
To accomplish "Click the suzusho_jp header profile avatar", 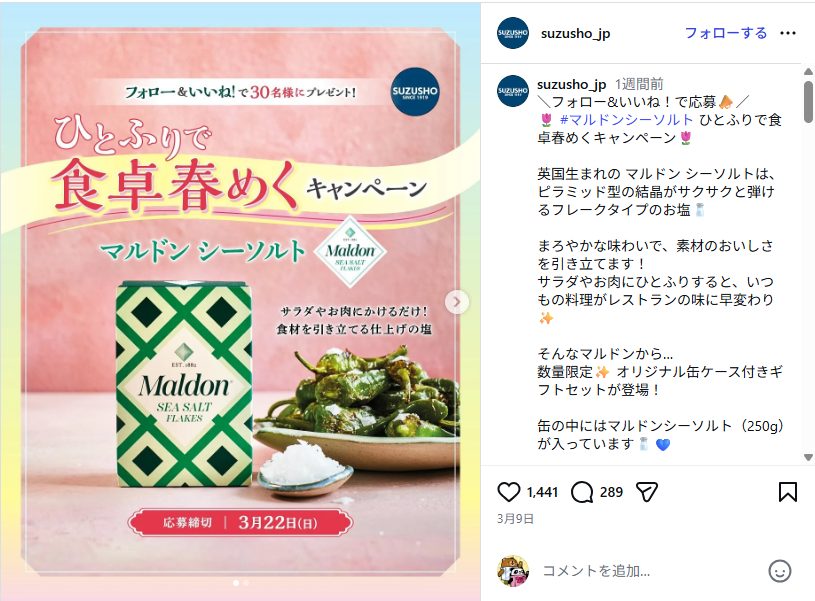I will click(512, 33).
